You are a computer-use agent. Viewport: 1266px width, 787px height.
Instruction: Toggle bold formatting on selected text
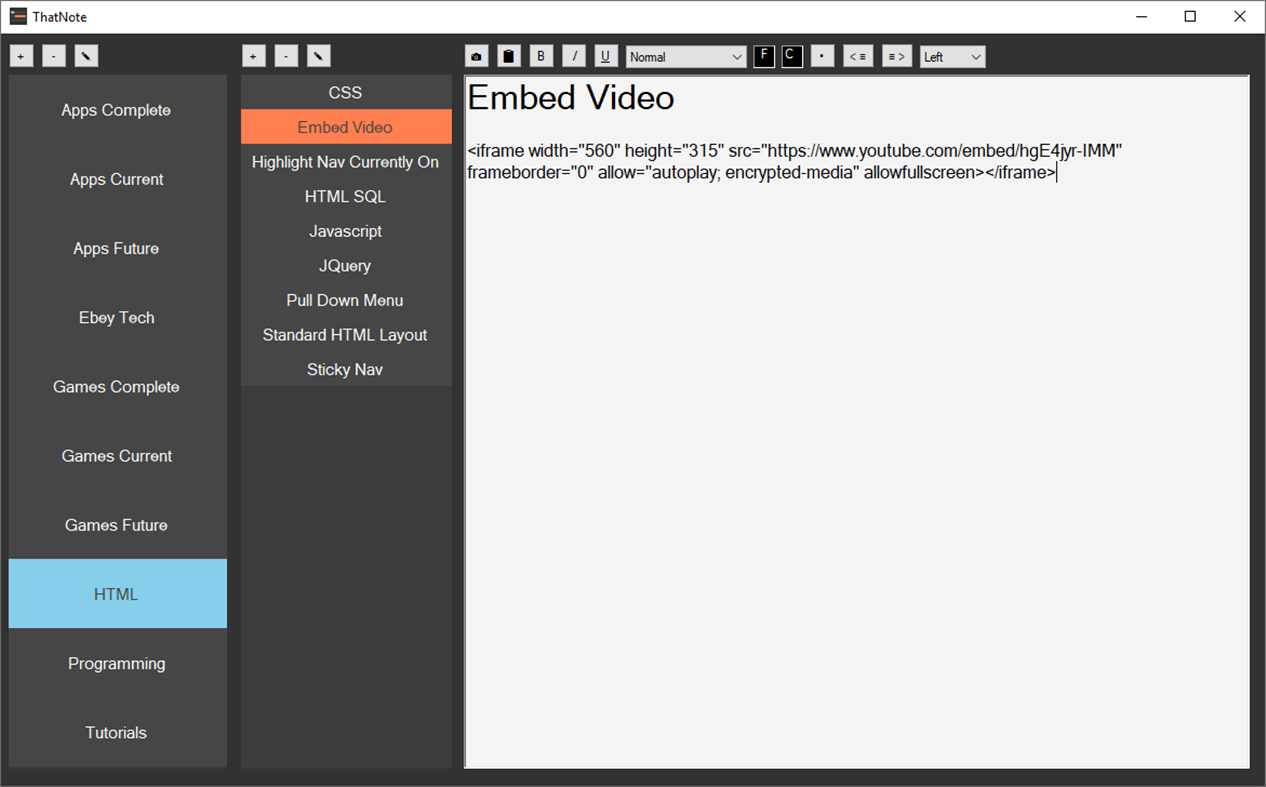point(541,56)
